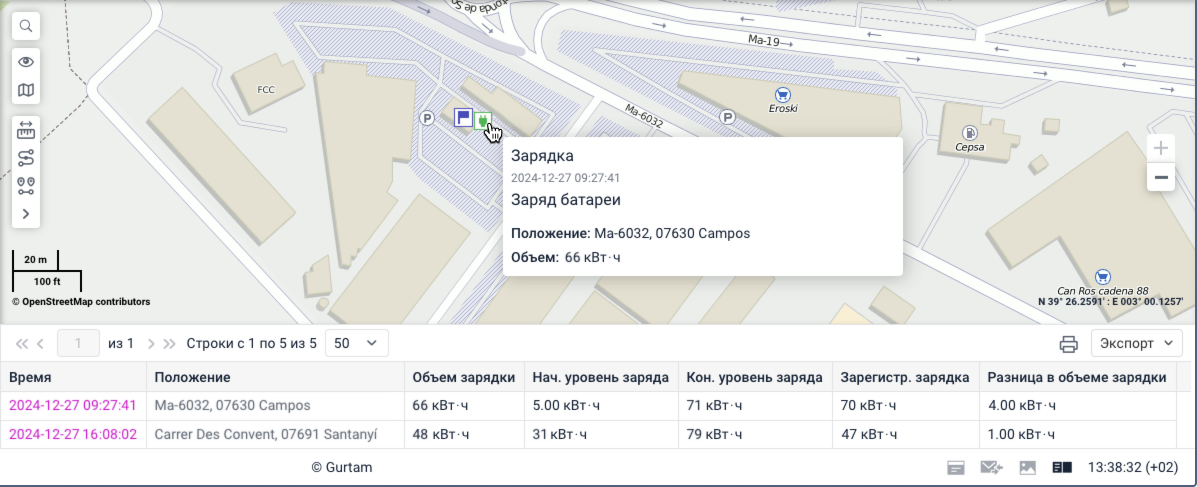Open rows-per-page dropdown showing 50
1197x487 pixels.
tap(357, 343)
